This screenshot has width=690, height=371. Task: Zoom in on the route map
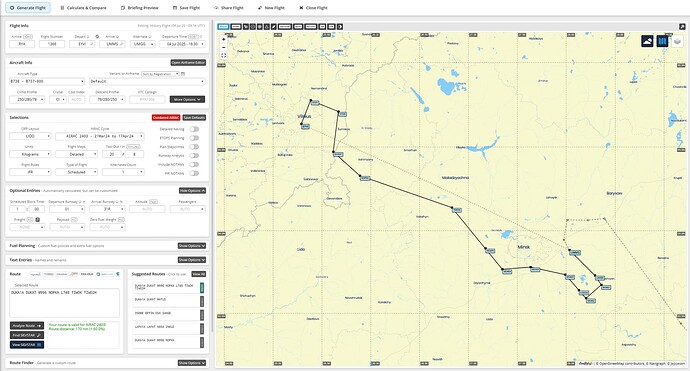coord(224,40)
